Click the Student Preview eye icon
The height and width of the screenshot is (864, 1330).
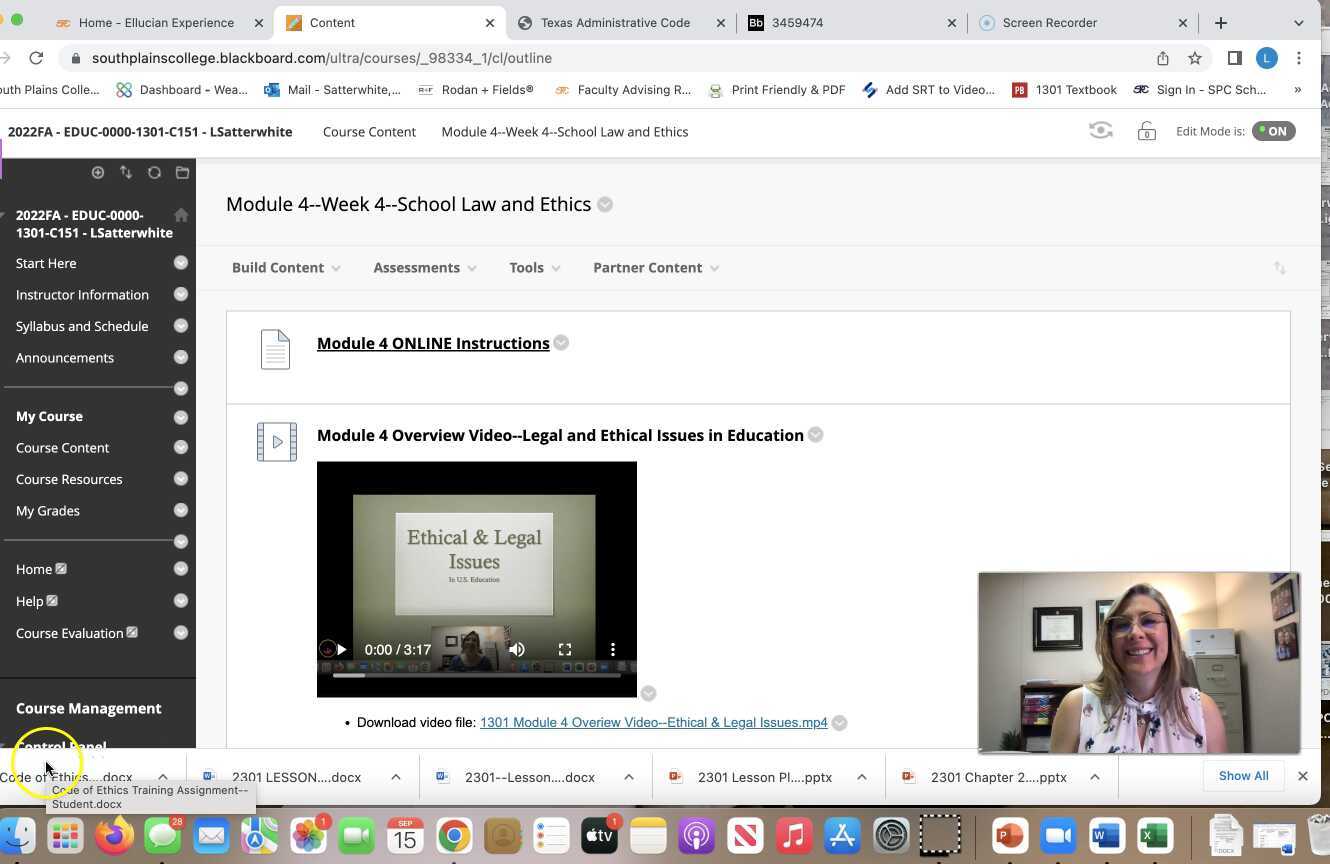[x=1100, y=131]
